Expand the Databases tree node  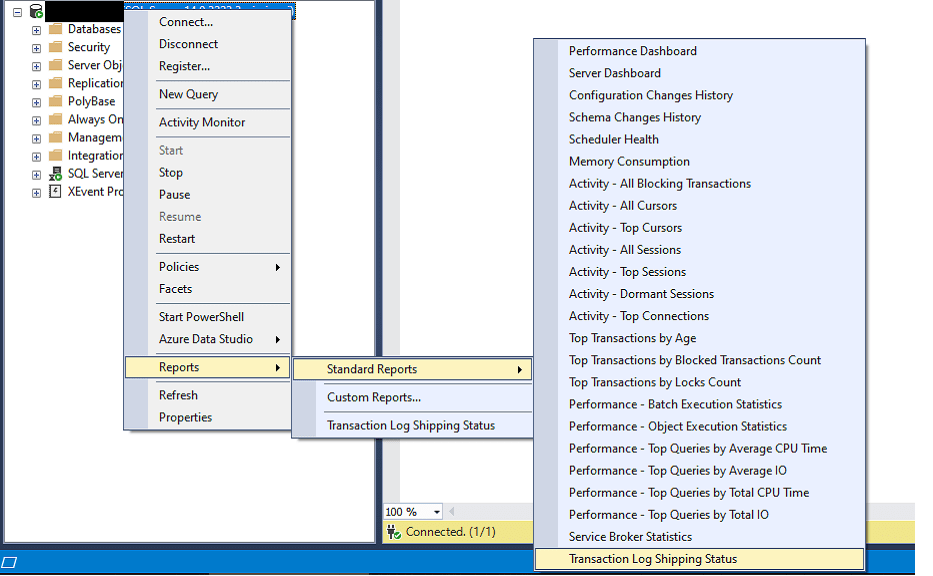35,29
